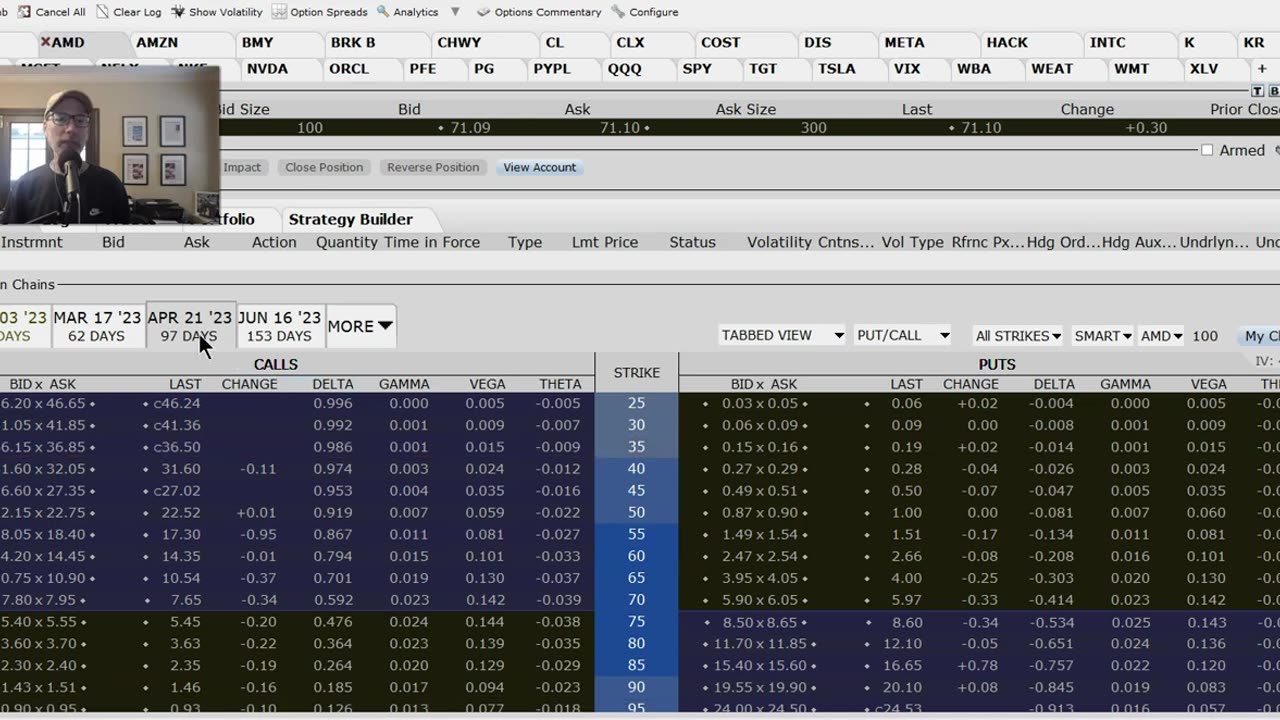The image size is (1280, 720).
Task: Select the JUN 16 '23 expiration
Action: click(x=279, y=326)
